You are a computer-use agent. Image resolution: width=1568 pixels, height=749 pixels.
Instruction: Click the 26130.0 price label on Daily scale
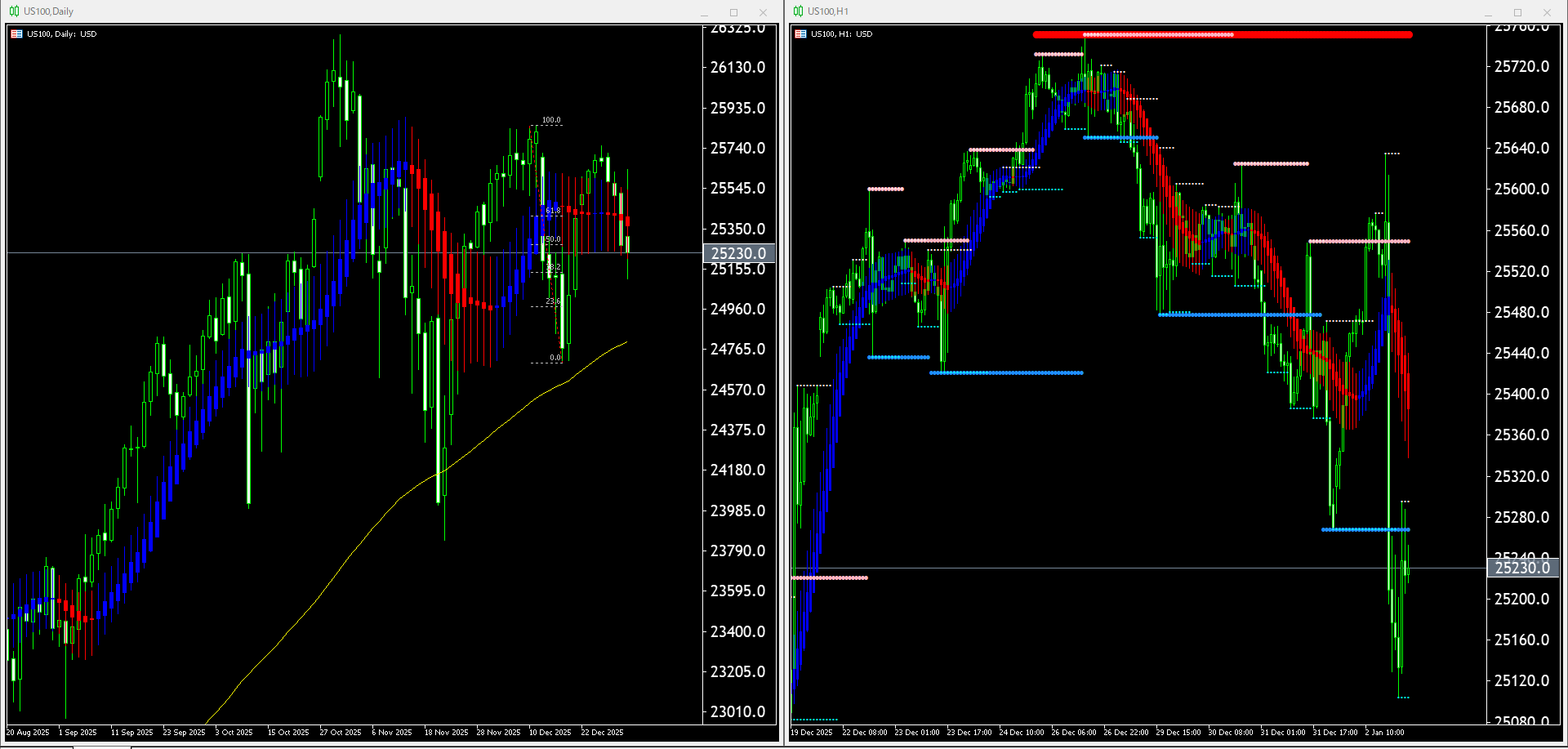[737, 67]
